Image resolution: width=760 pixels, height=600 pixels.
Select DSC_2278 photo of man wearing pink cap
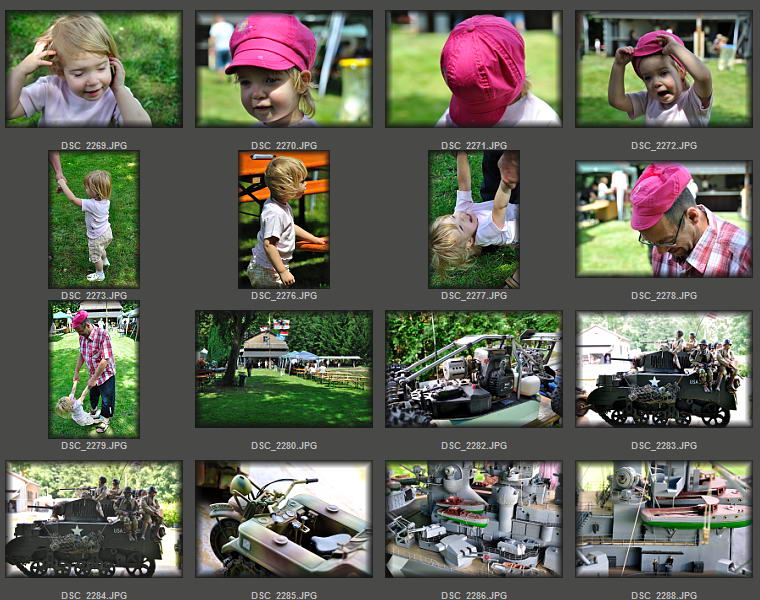pos(664,219)
